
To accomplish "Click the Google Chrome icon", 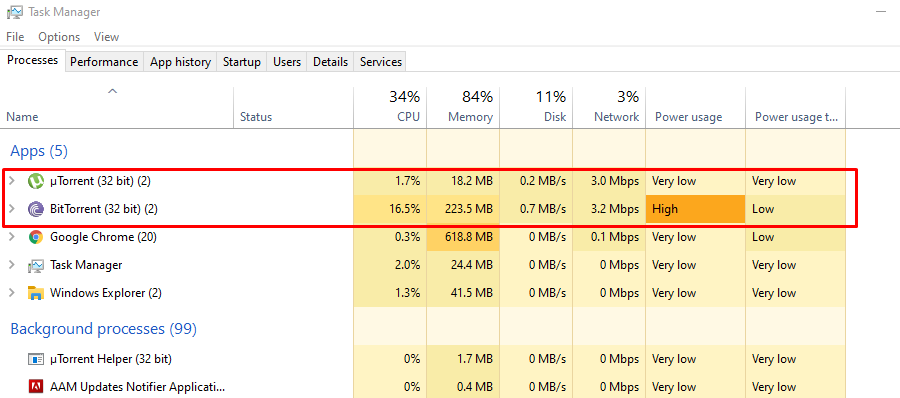I will [36, 237].
